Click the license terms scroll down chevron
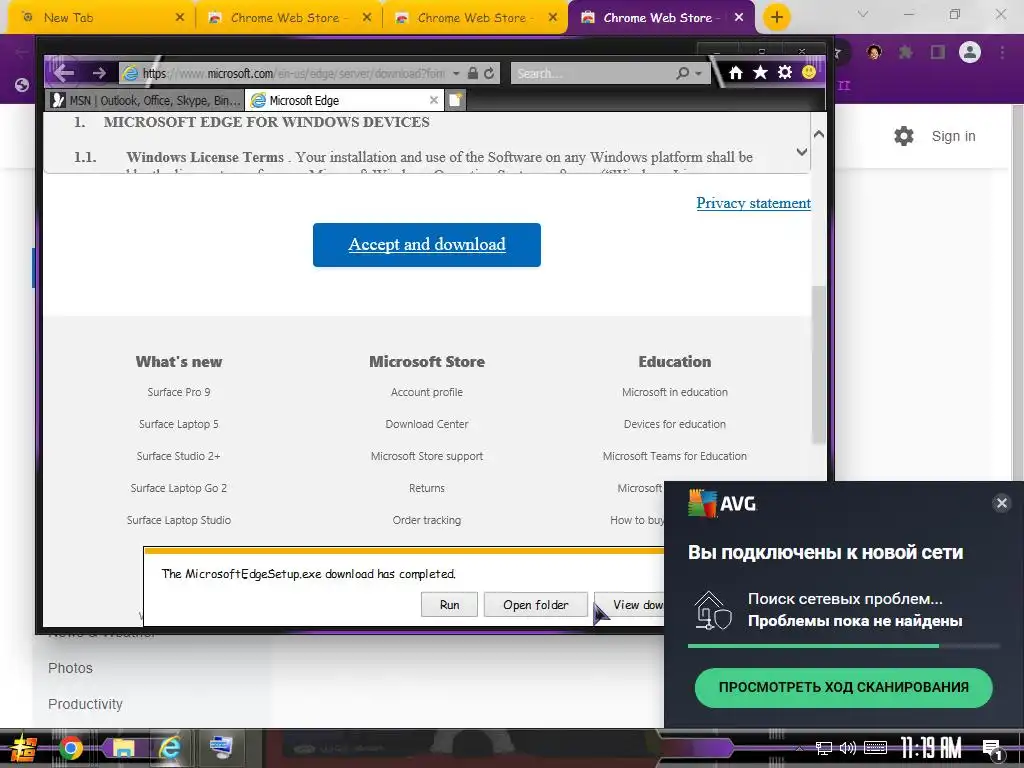Viewport: 1024px width, 768px height. pos(802,152)
